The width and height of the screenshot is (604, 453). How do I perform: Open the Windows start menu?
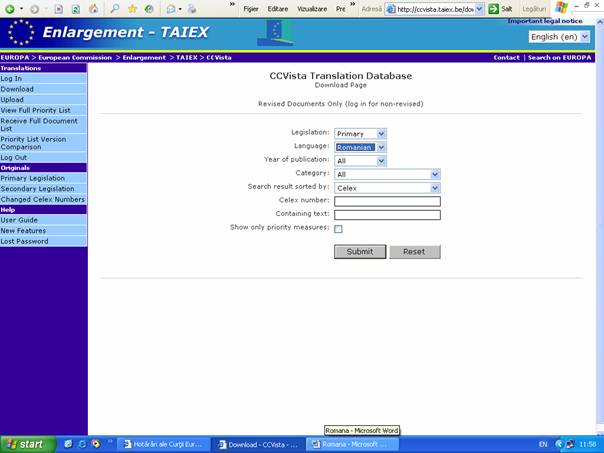point(28,445)
